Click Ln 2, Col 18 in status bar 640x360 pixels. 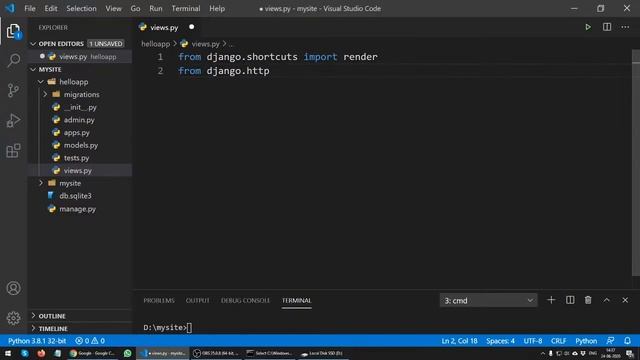point(459,341)
